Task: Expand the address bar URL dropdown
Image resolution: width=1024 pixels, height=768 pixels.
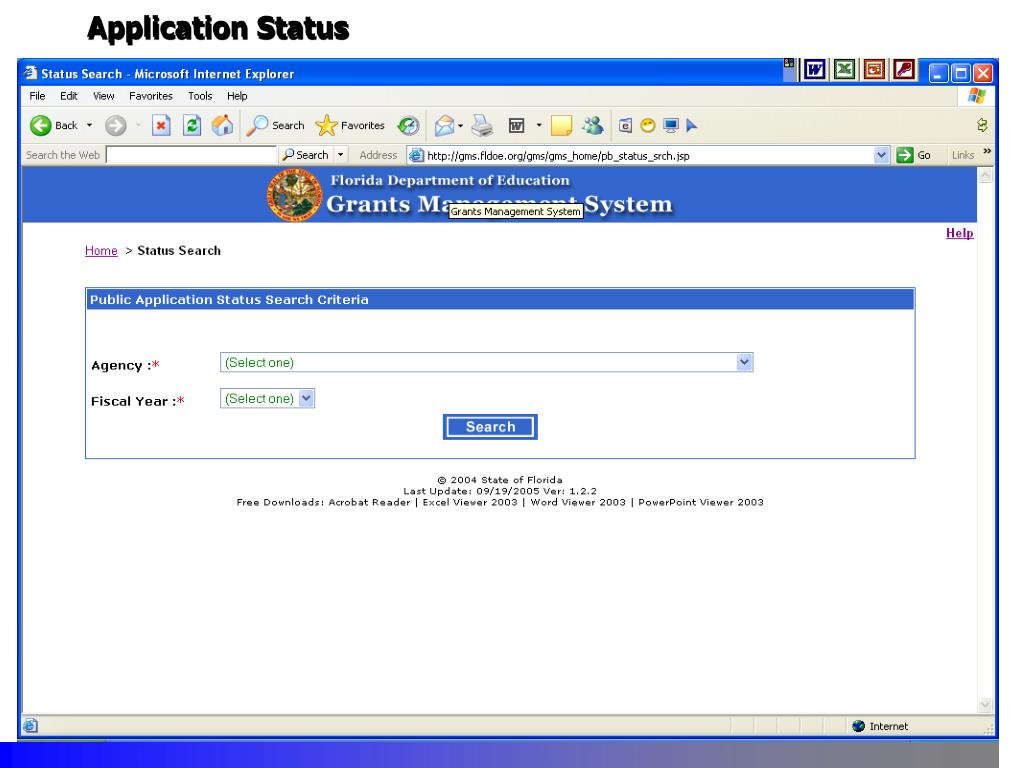Action: [880, 156]
